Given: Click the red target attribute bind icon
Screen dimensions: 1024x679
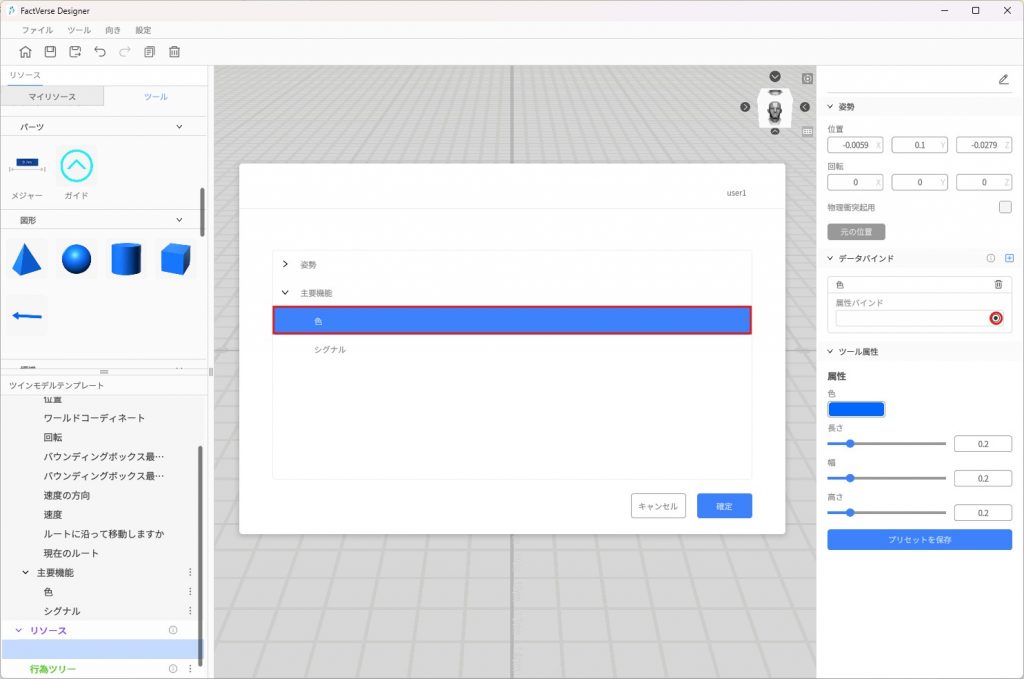Looking at the screenshot, I should click(995, 318).
